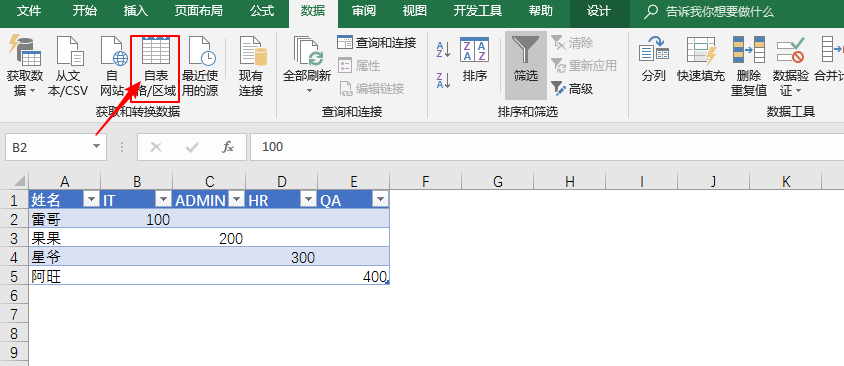Expand the 全部刷新 dropdown arrow
The image size is (844, 366).
tap(309, 91)
